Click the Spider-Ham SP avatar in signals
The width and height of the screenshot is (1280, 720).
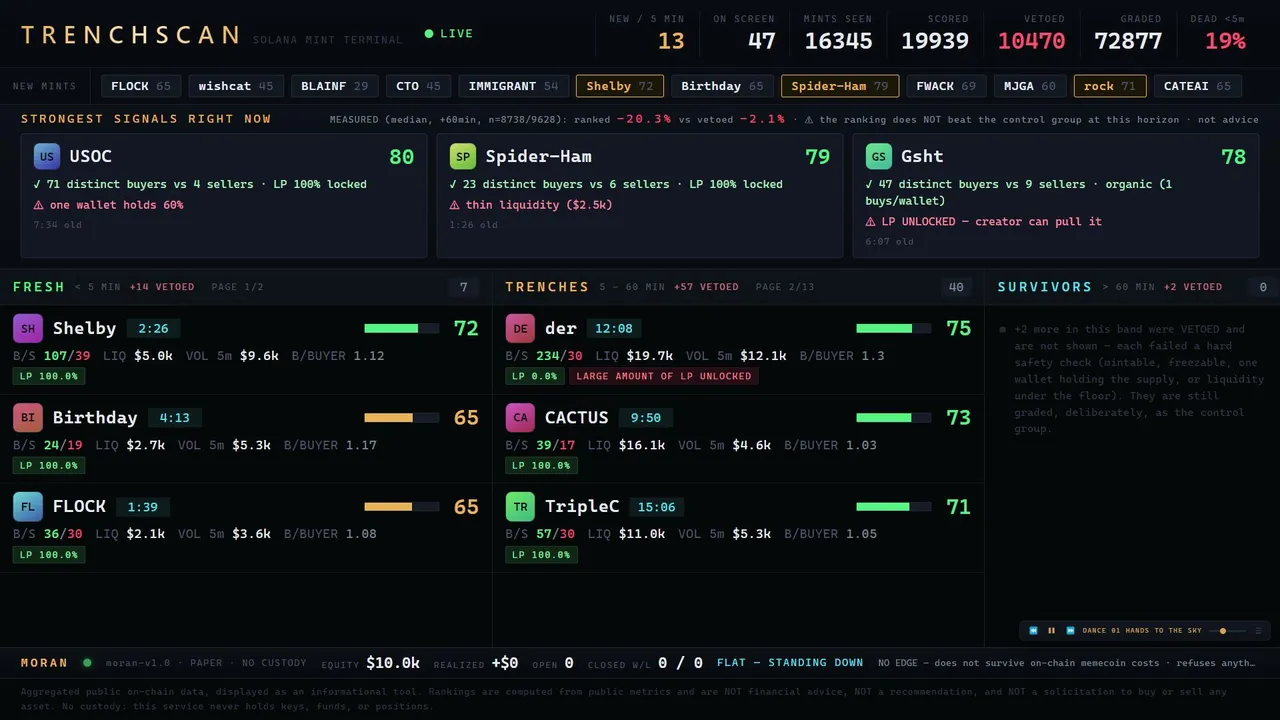(463, 157)
